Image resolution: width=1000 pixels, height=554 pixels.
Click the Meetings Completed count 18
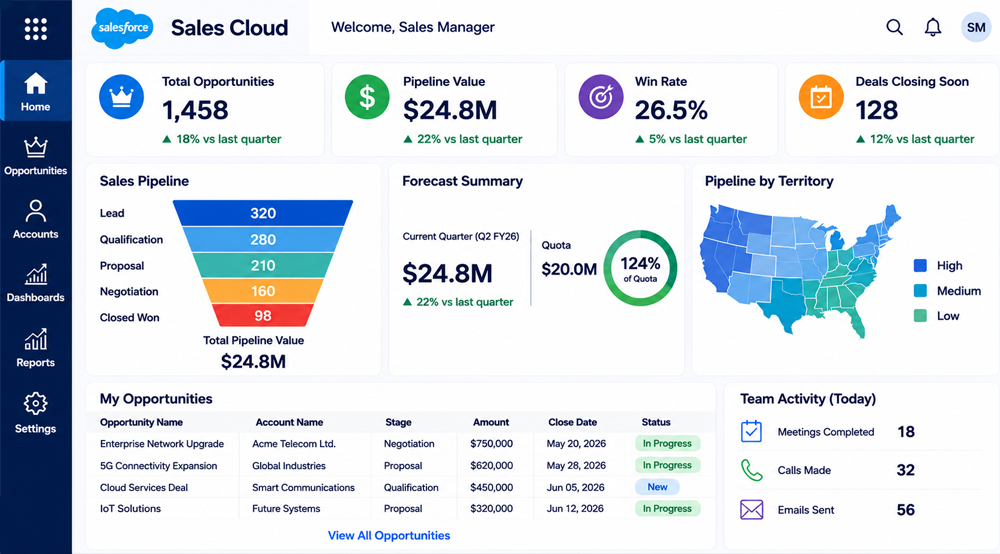(x=906, y=432)
